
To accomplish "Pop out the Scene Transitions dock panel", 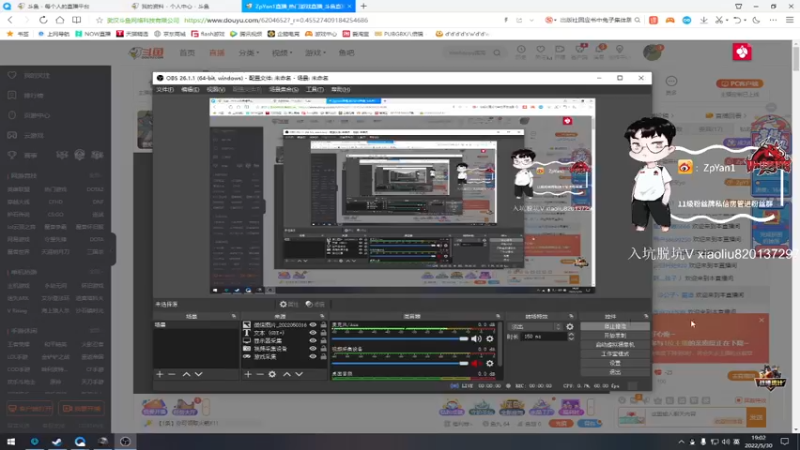I will [571, 316].
